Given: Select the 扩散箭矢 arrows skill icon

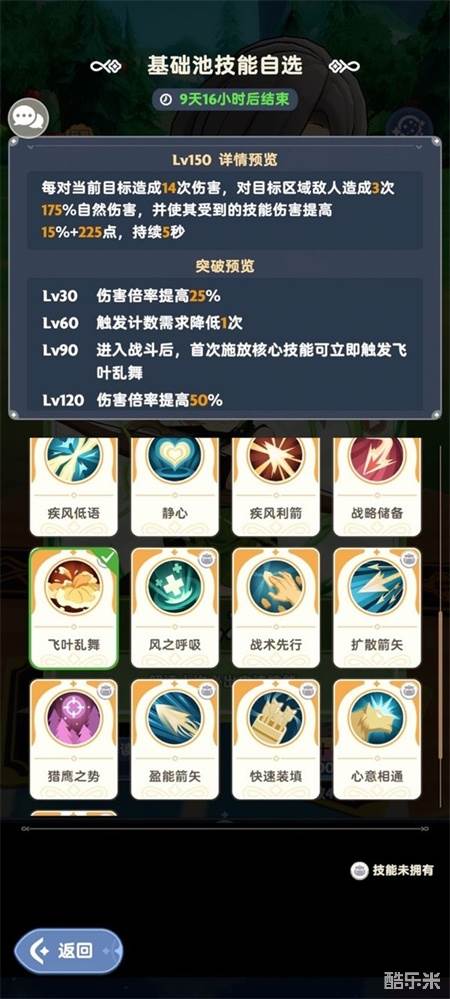Looking at the screenshot, I should coord(377,587).
